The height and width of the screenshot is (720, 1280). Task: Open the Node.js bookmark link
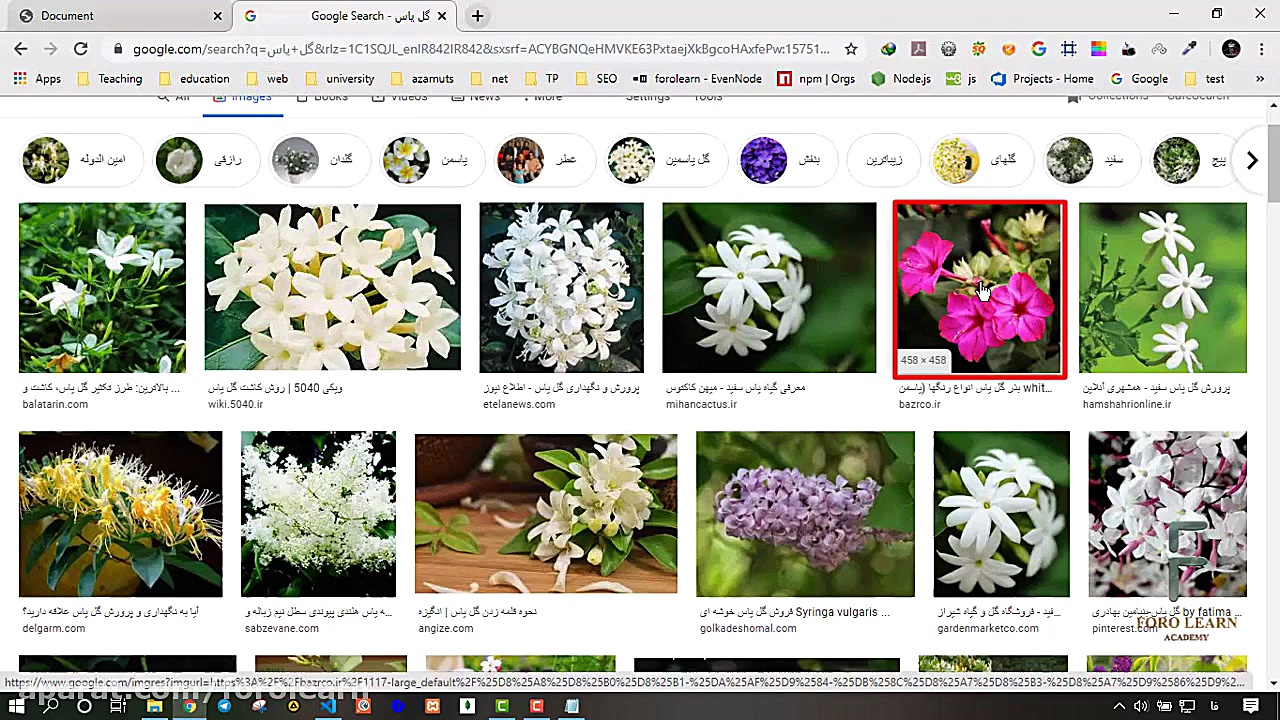[x=901, y=79]
